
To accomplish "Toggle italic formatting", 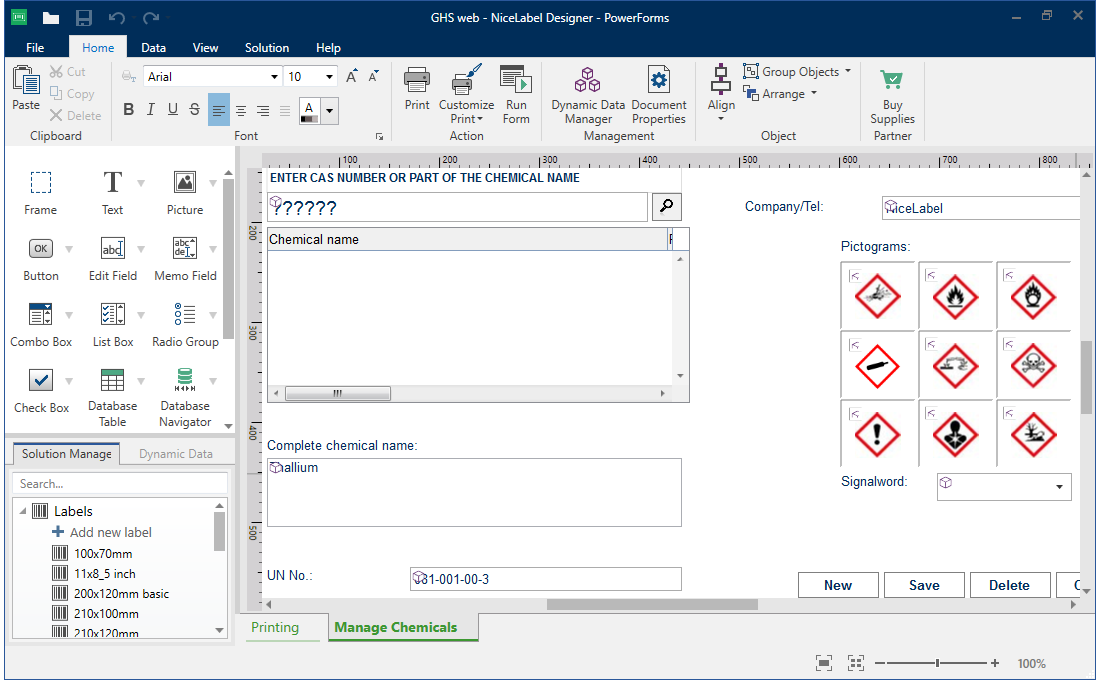I will pos(150,109).
